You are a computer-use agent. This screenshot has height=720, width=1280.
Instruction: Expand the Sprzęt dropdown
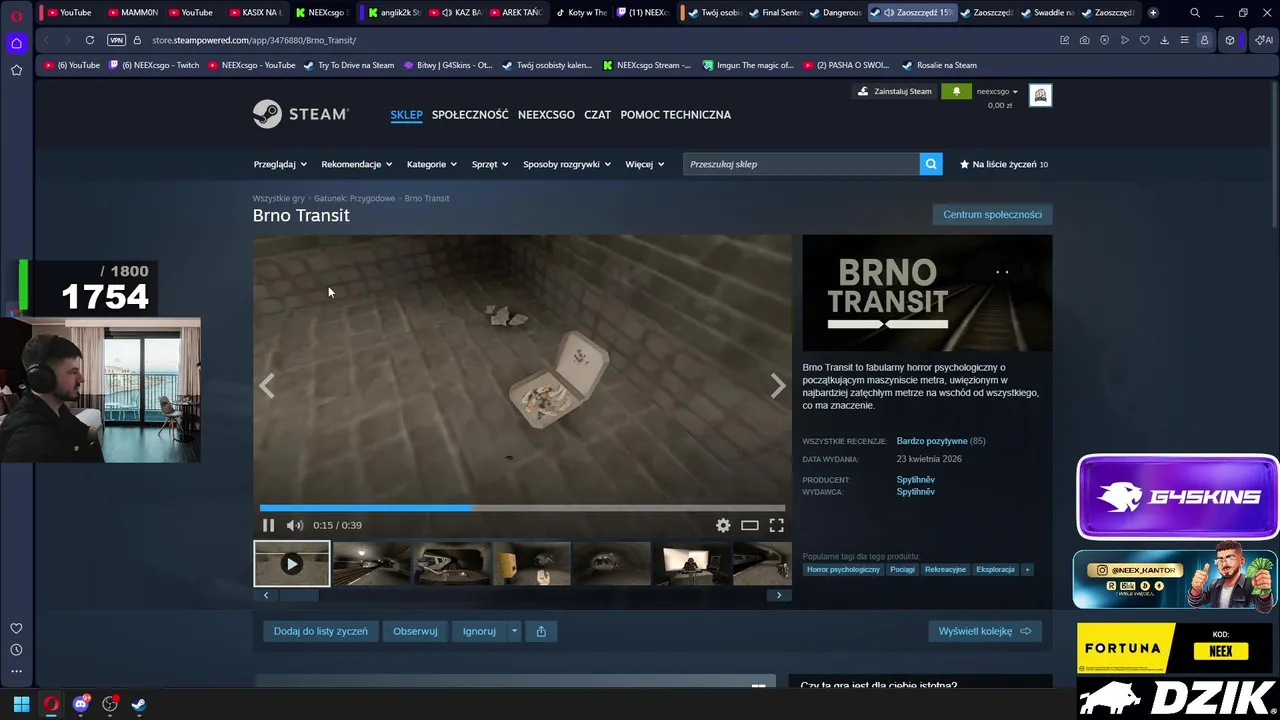[490, 164]
